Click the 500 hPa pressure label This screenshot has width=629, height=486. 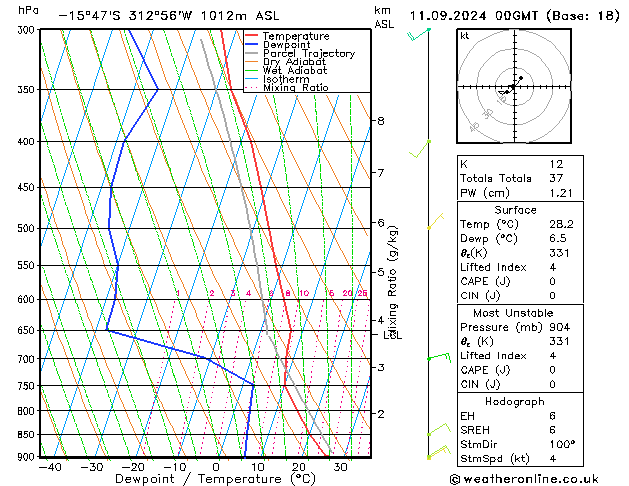coord(27,228)
